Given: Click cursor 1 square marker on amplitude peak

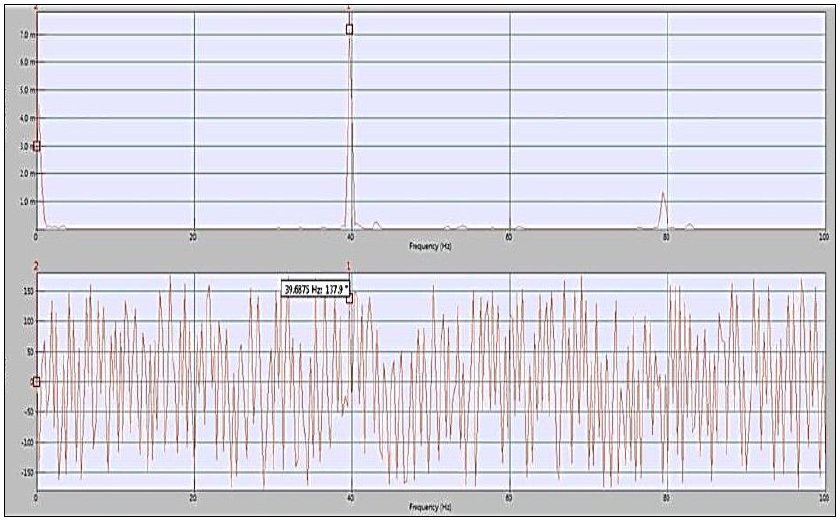Looking at the screenshot, I should [x=349, y=29].
